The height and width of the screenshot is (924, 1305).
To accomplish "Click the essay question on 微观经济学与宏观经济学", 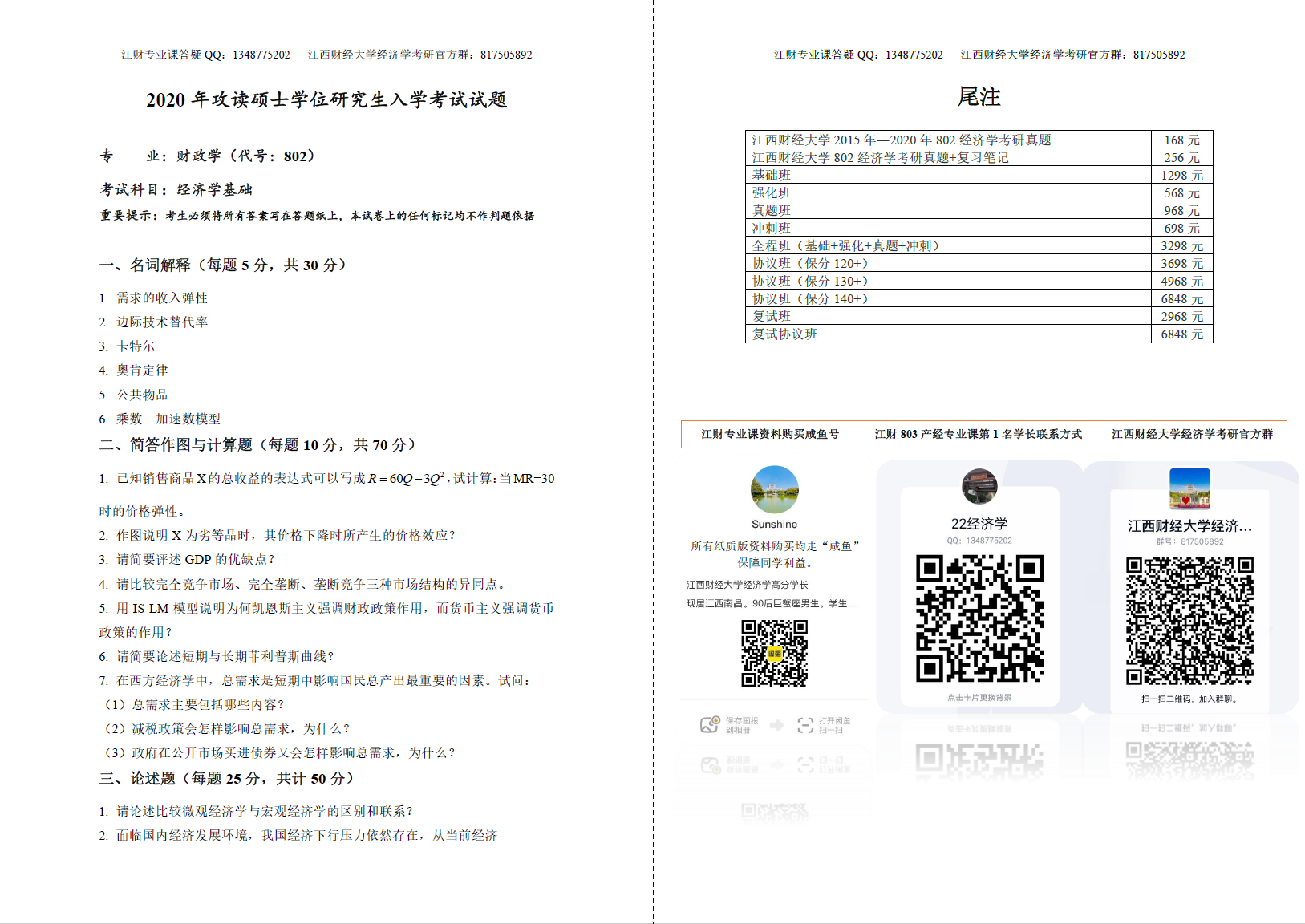I will (265, 811).
